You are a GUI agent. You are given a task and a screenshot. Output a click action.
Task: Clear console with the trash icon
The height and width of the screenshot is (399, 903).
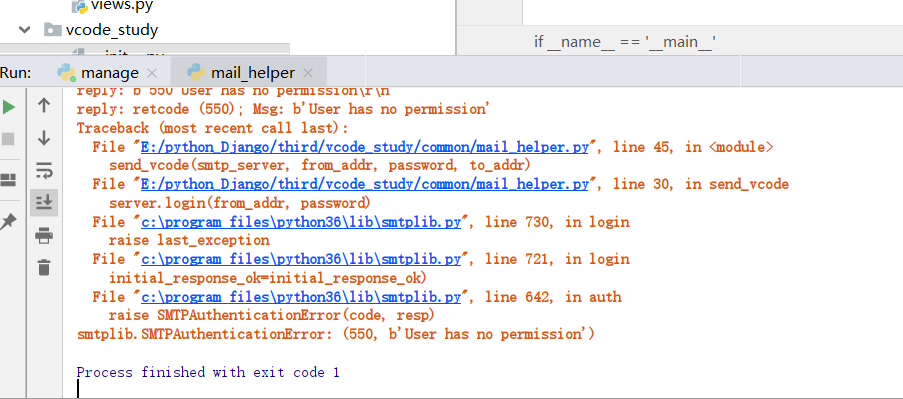click(x=44, y=267)
